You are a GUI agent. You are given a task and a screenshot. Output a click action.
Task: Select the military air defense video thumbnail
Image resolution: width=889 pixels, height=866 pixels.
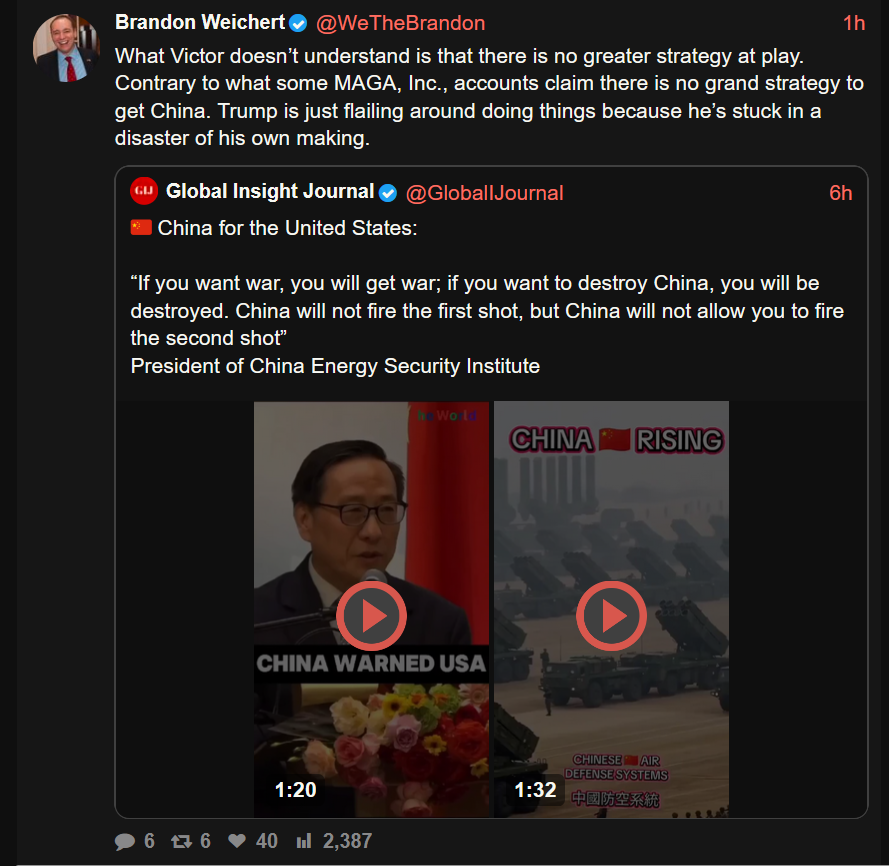coord(611,609)
